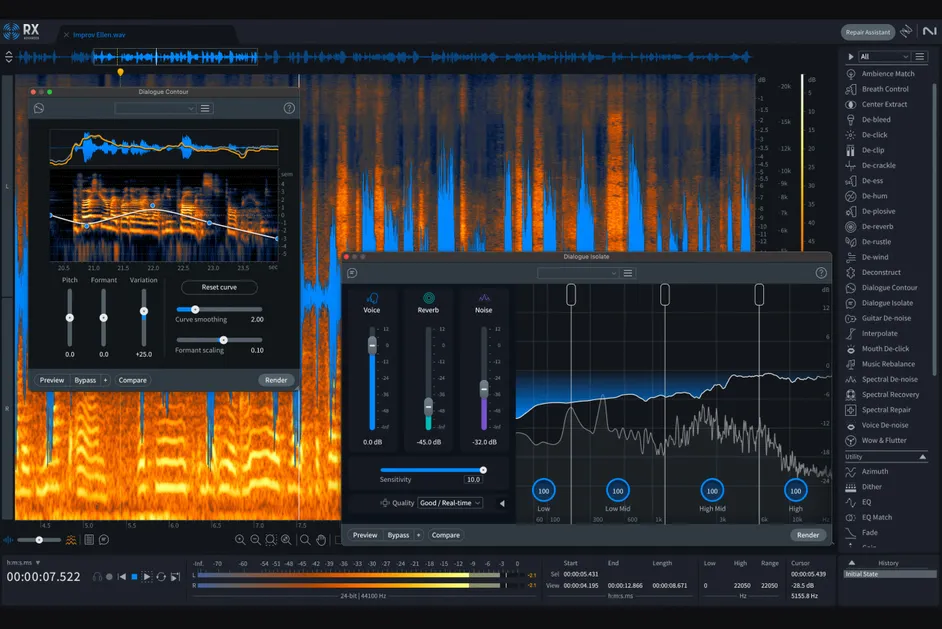
Task: Open the Center Extract module
Action: 877,105
